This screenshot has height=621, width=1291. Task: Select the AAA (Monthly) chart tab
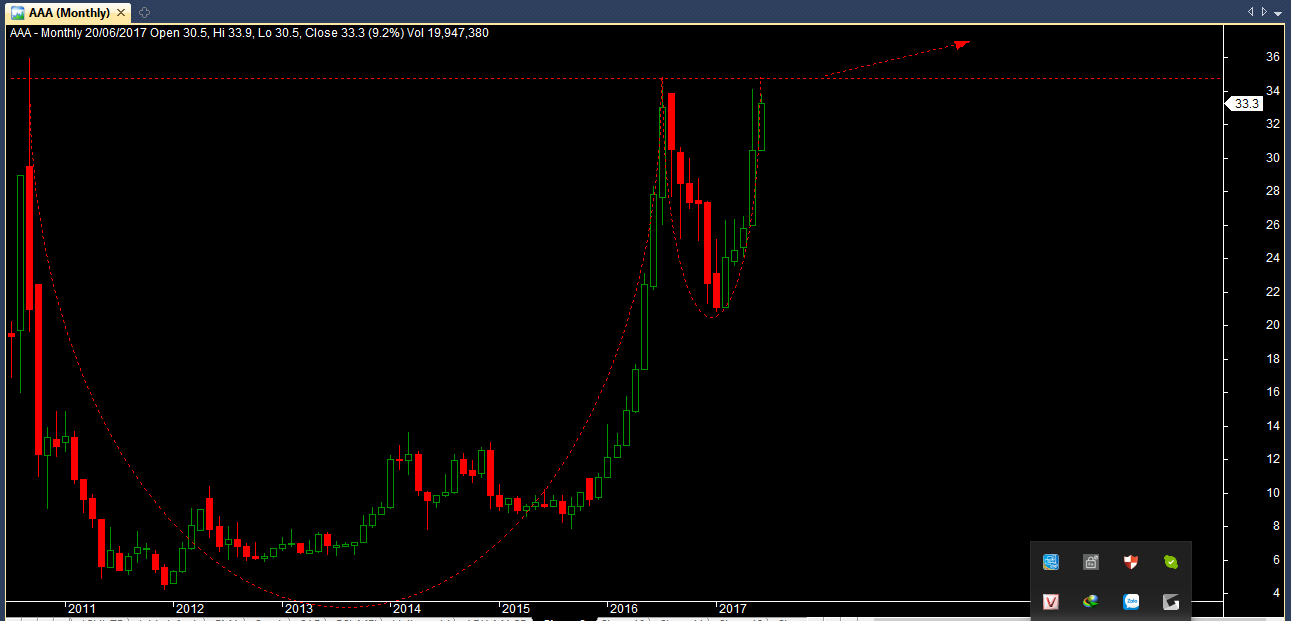(66, 13)
